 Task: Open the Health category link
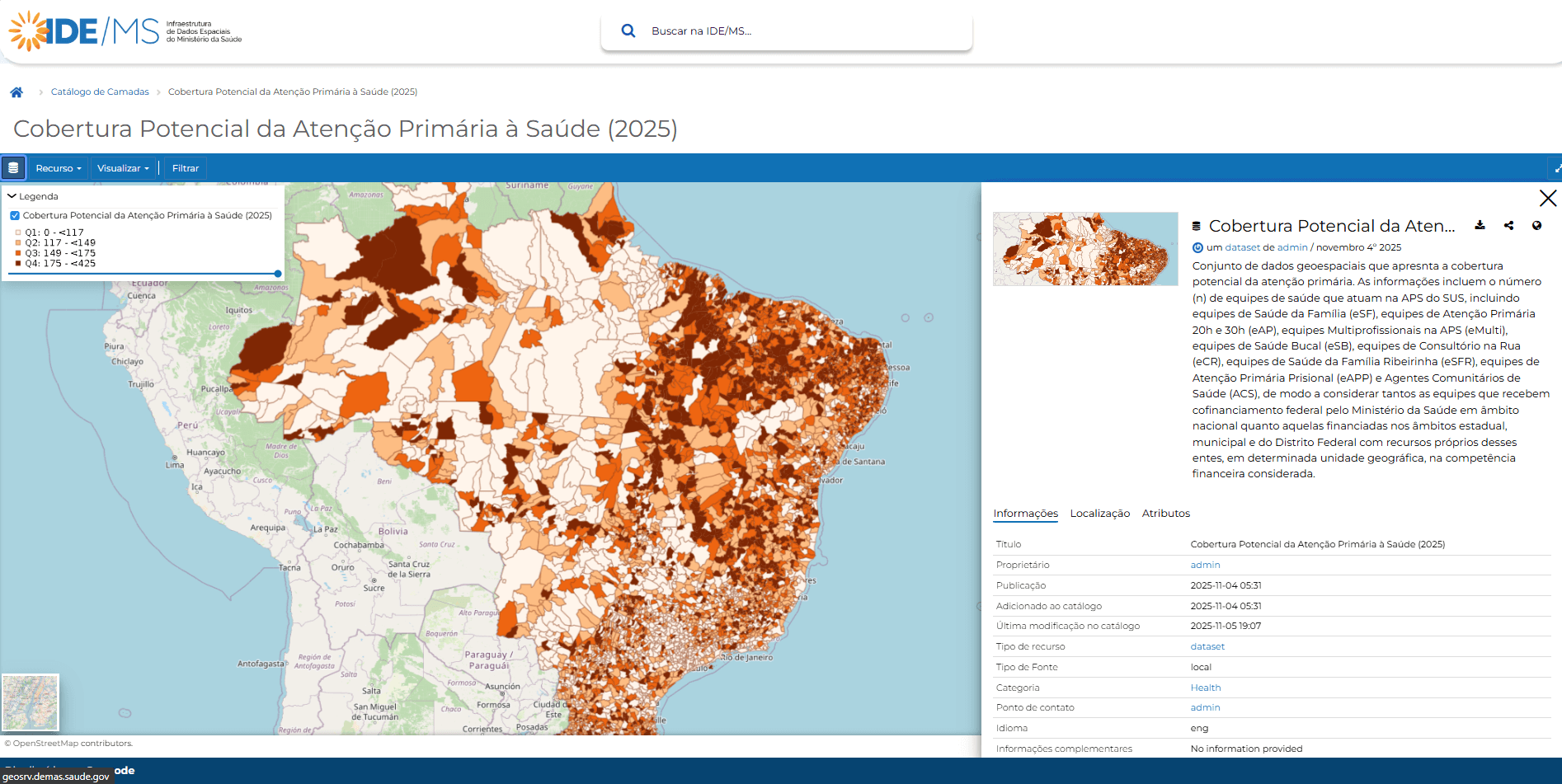tap(1205, 687)
